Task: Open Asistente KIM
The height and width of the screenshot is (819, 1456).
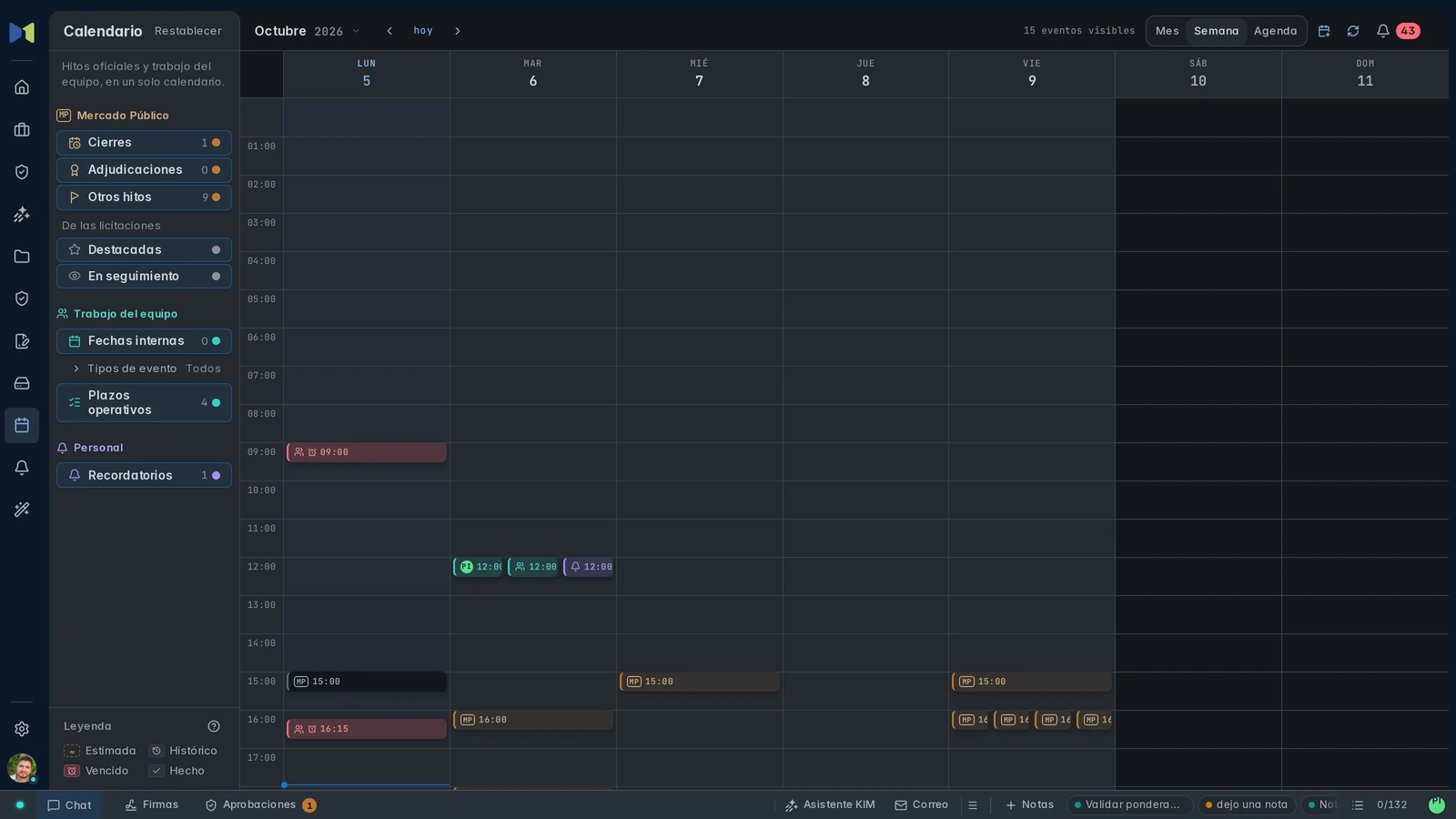Action: [x=830, y=805]
